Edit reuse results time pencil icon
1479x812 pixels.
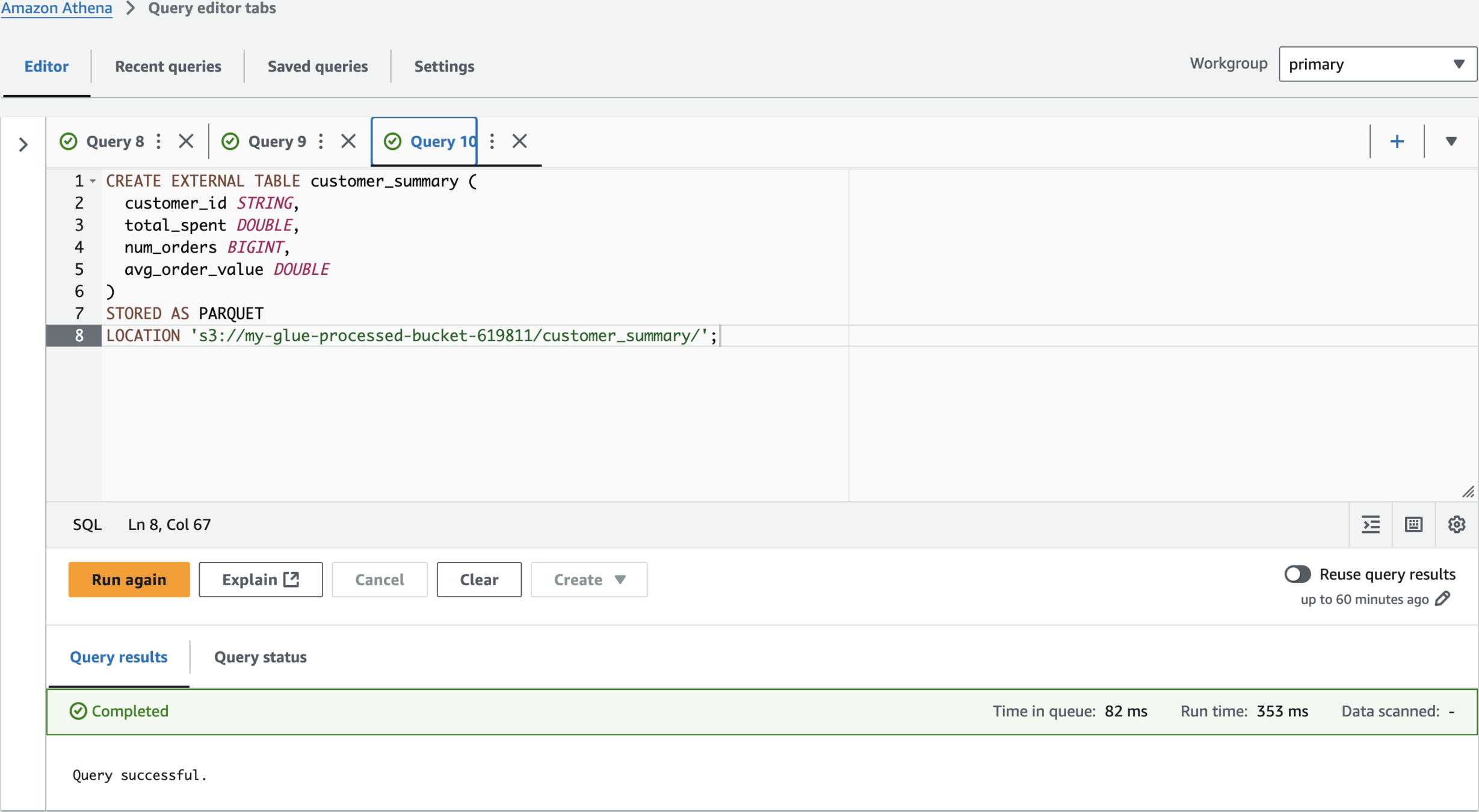[x=1443, y=599]
